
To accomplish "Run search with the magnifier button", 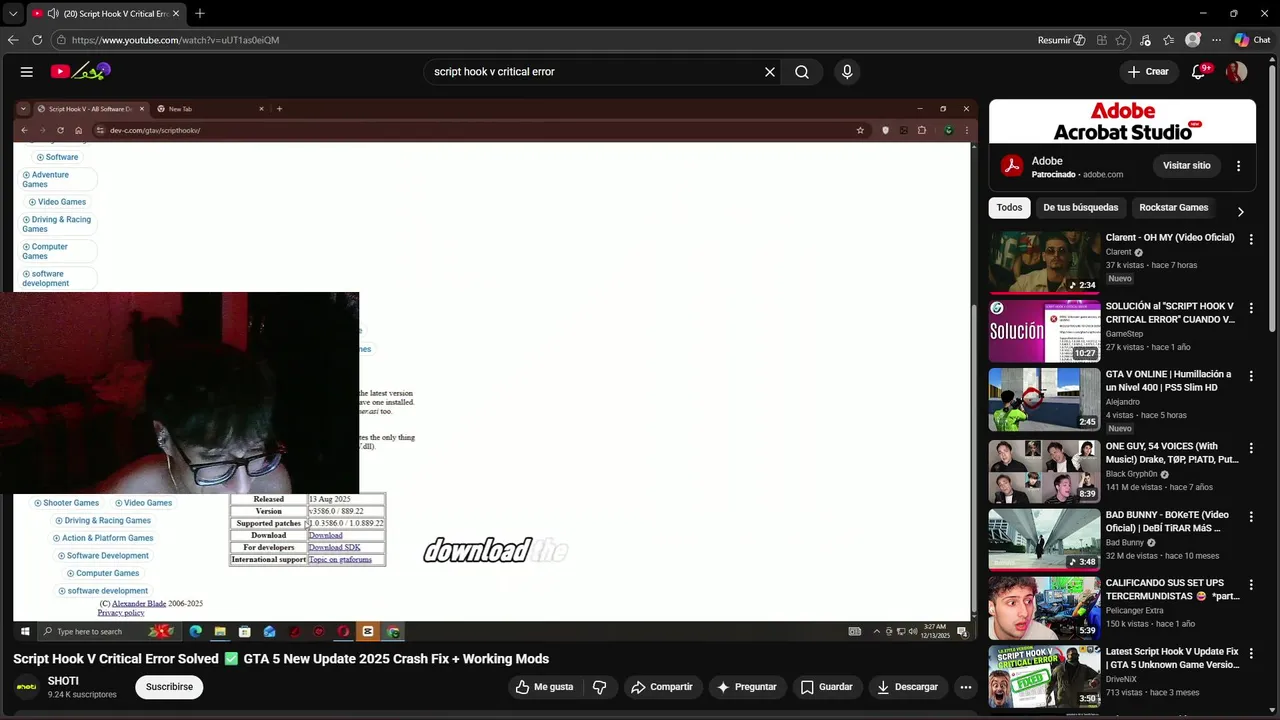I will click(x=802, y=72).
